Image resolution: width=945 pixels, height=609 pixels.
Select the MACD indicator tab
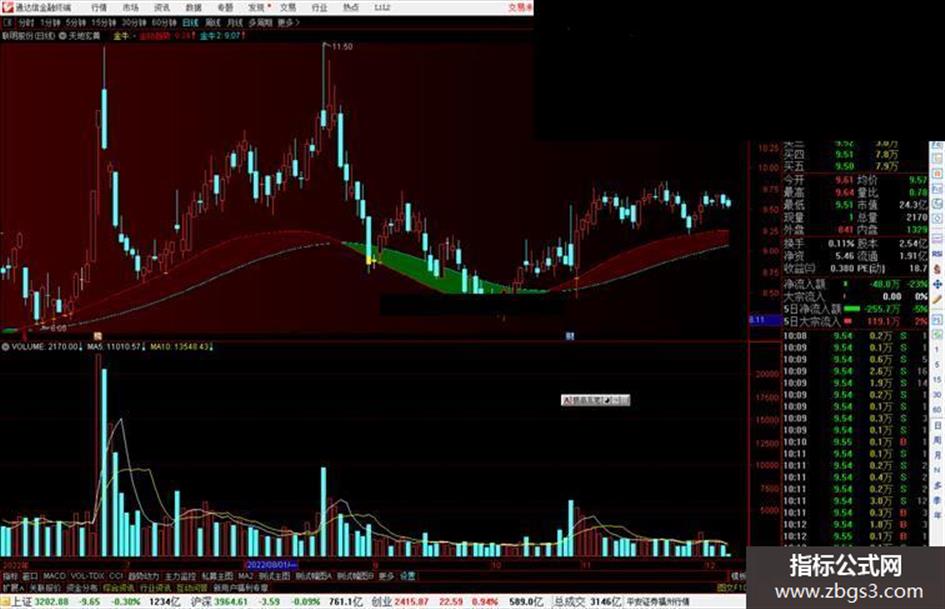pyautogui.click(x=54, y=576)
